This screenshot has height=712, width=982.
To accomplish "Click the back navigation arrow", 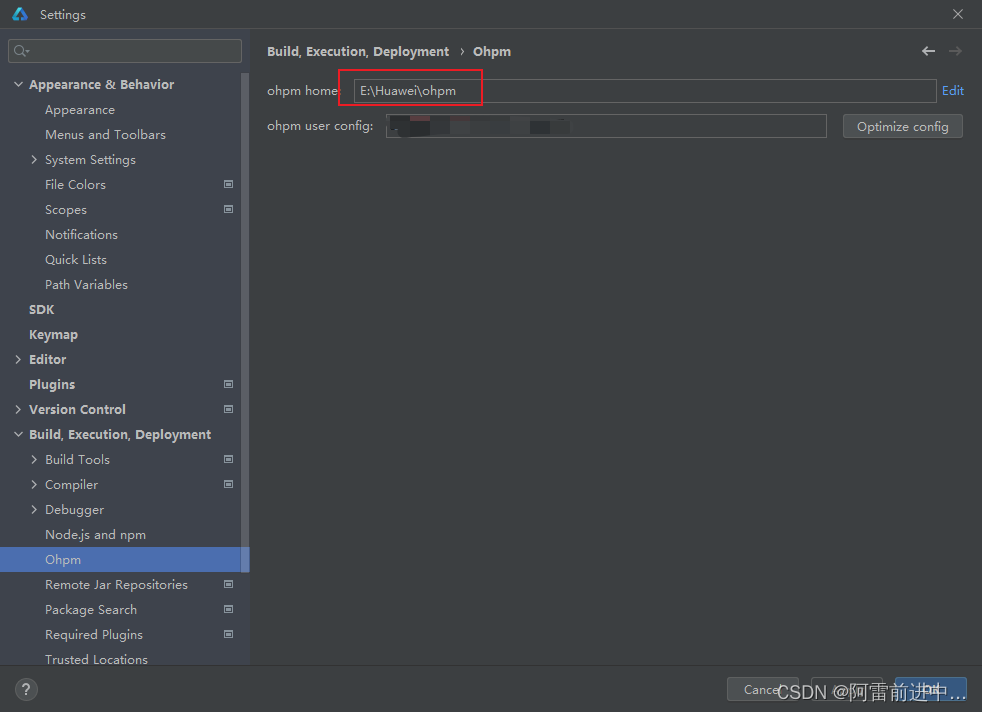I will pyautogui.click(x=928, y=51).
